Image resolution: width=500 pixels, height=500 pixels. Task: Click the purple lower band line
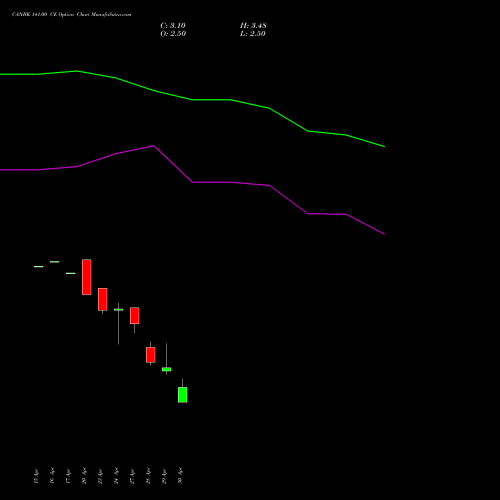192,182
